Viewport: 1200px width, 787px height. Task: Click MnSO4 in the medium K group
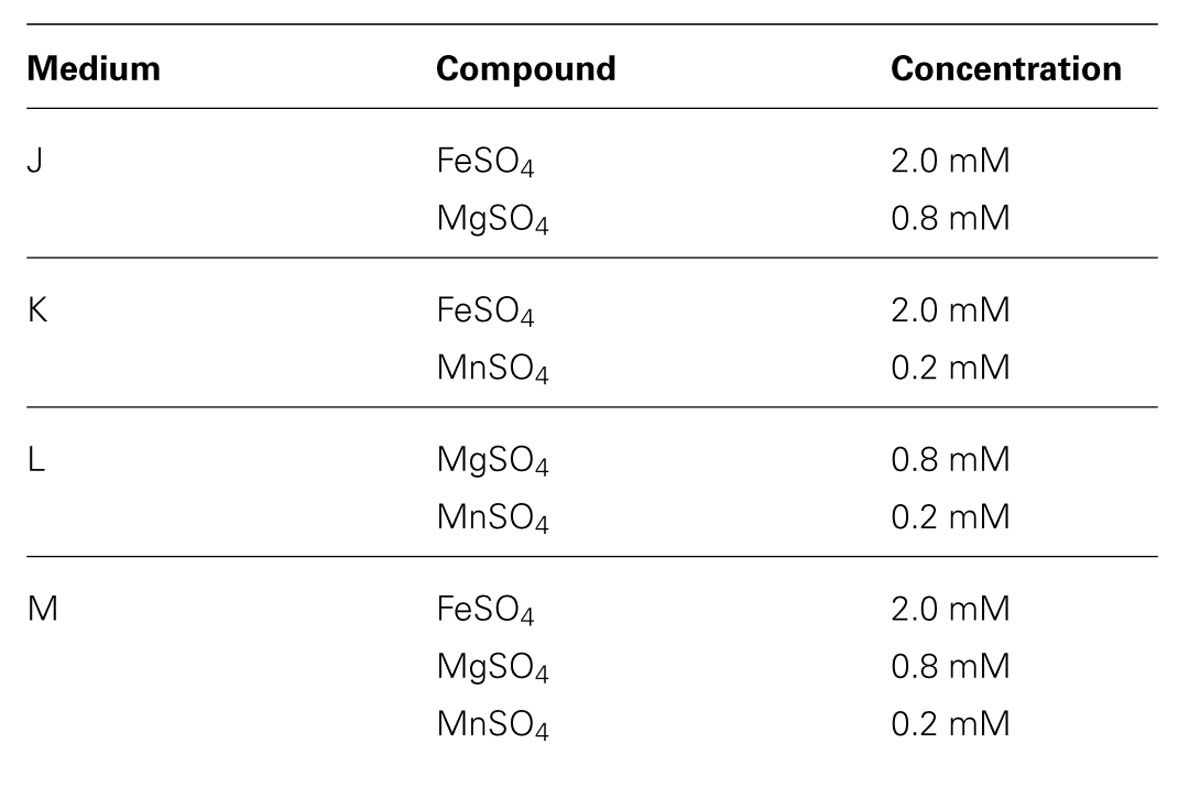coord(492,369)
